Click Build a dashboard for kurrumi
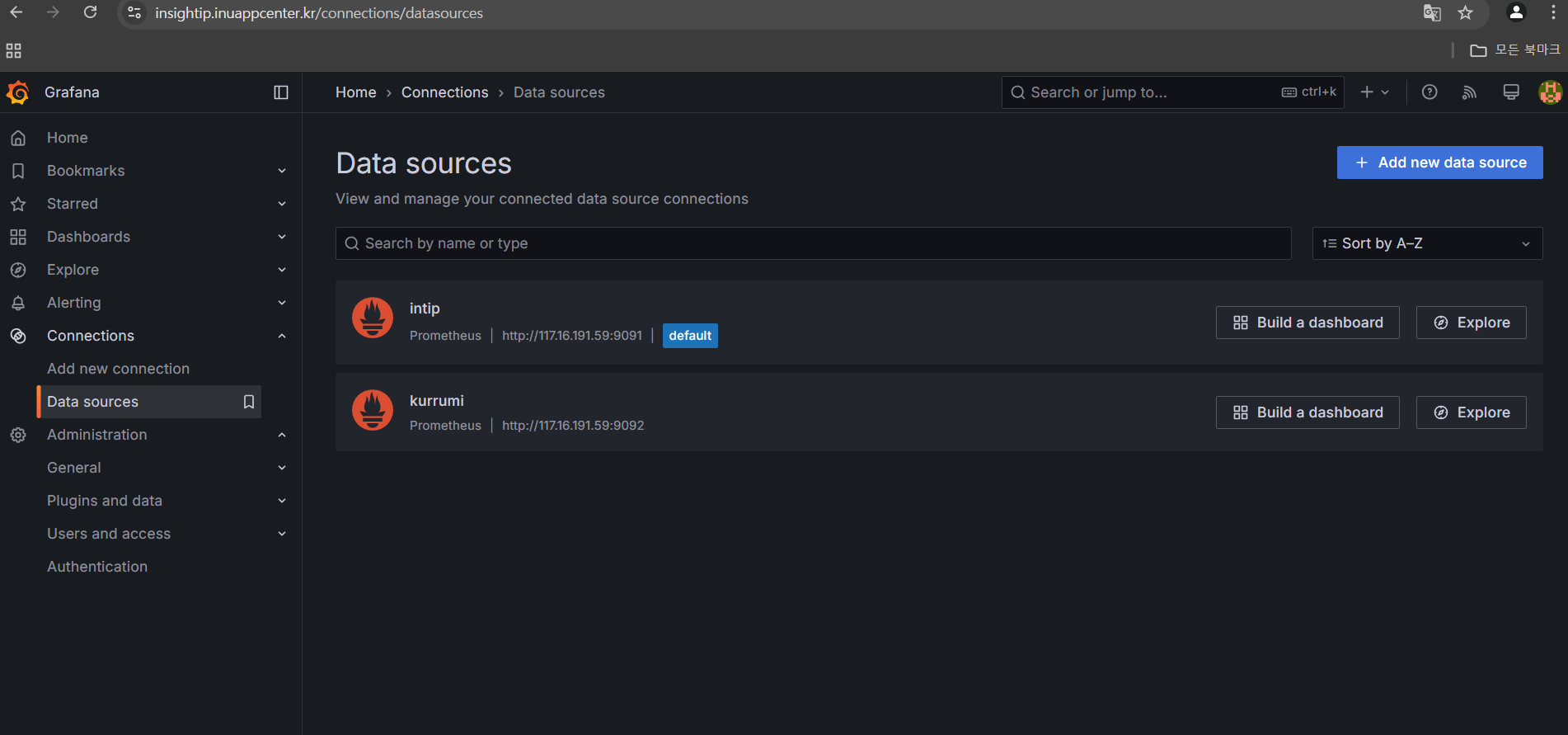Screen dimensions: 1568x735 [x=1307, y=412]
